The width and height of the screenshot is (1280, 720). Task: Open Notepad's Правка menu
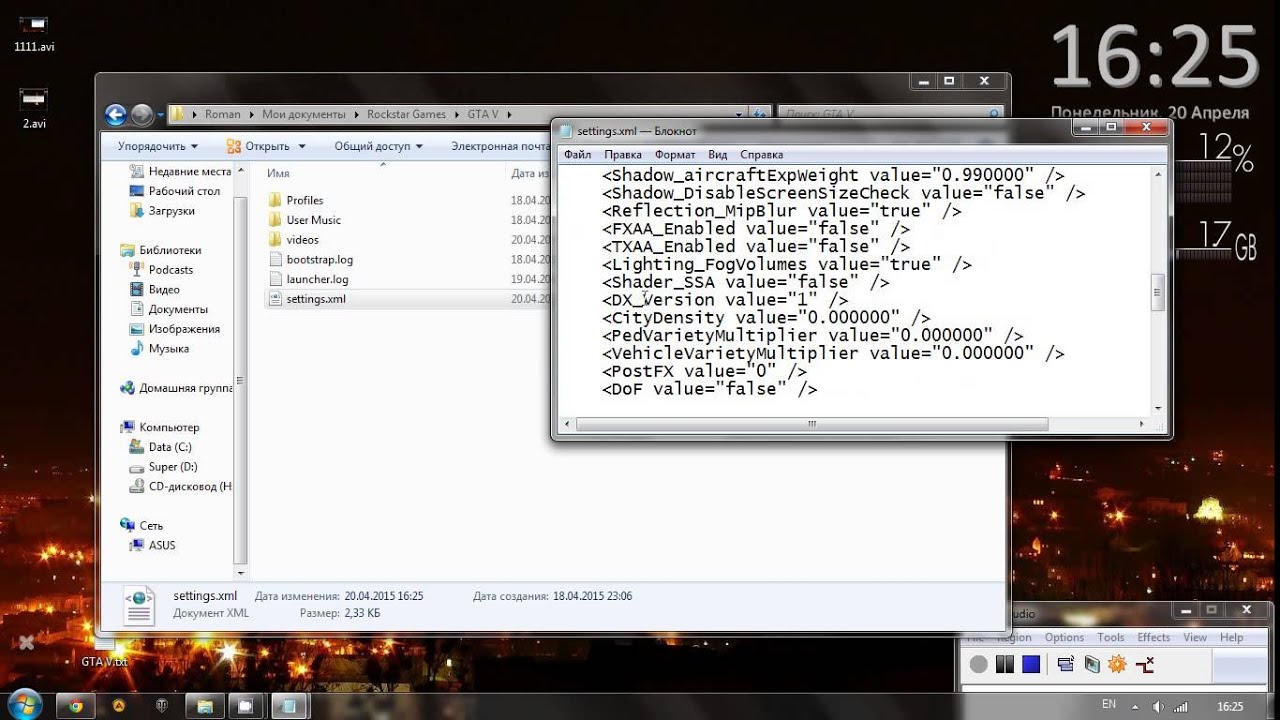click(x=623, y=155)
